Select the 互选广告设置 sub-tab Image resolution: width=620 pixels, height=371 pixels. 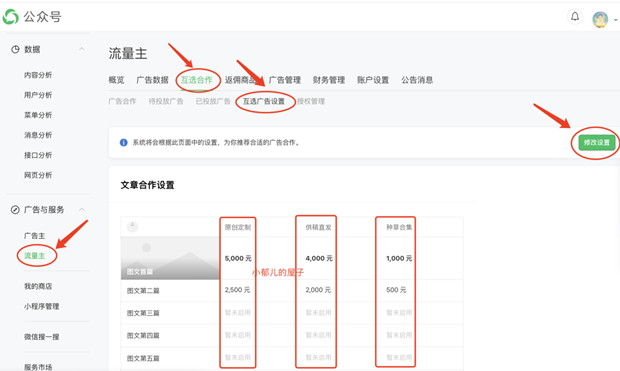point(264,101)
